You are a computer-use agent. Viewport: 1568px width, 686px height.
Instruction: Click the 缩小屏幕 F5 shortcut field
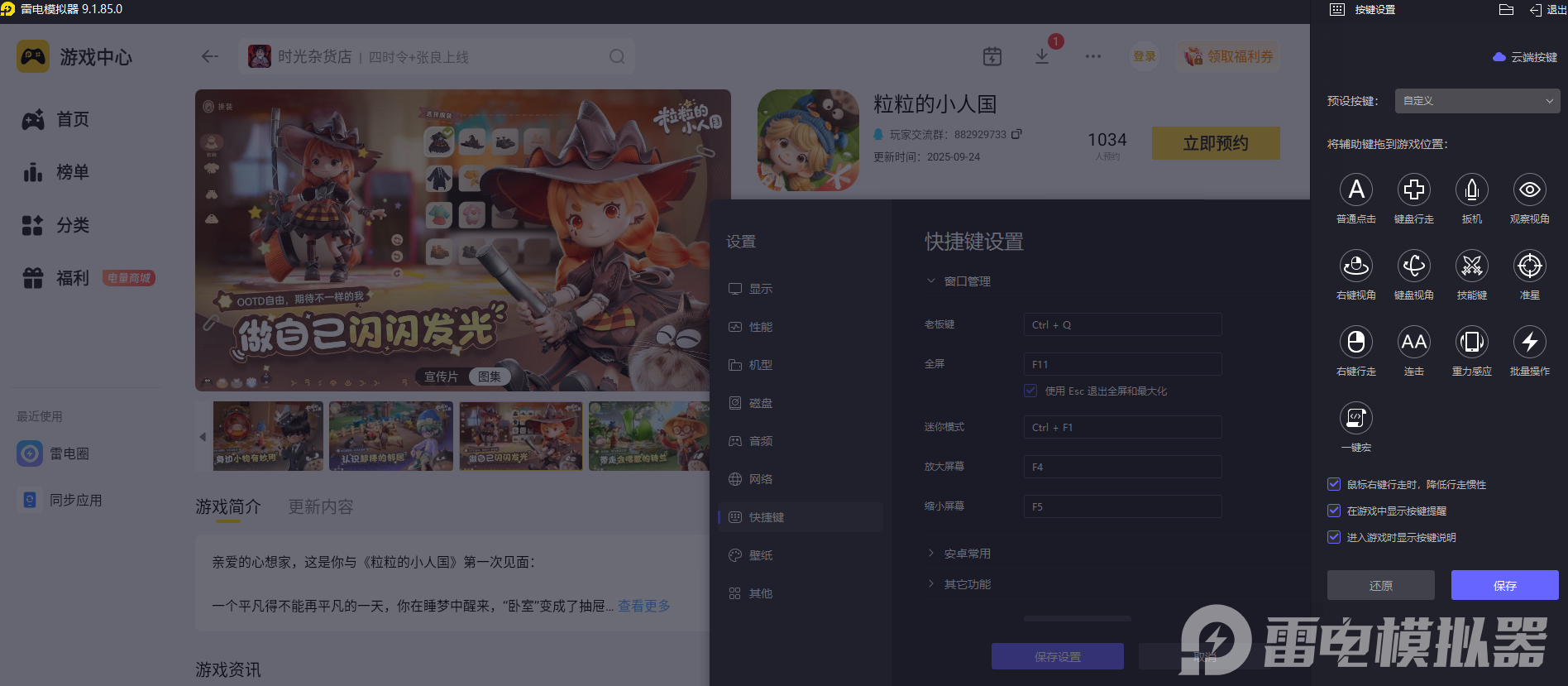pos(1123,506)
